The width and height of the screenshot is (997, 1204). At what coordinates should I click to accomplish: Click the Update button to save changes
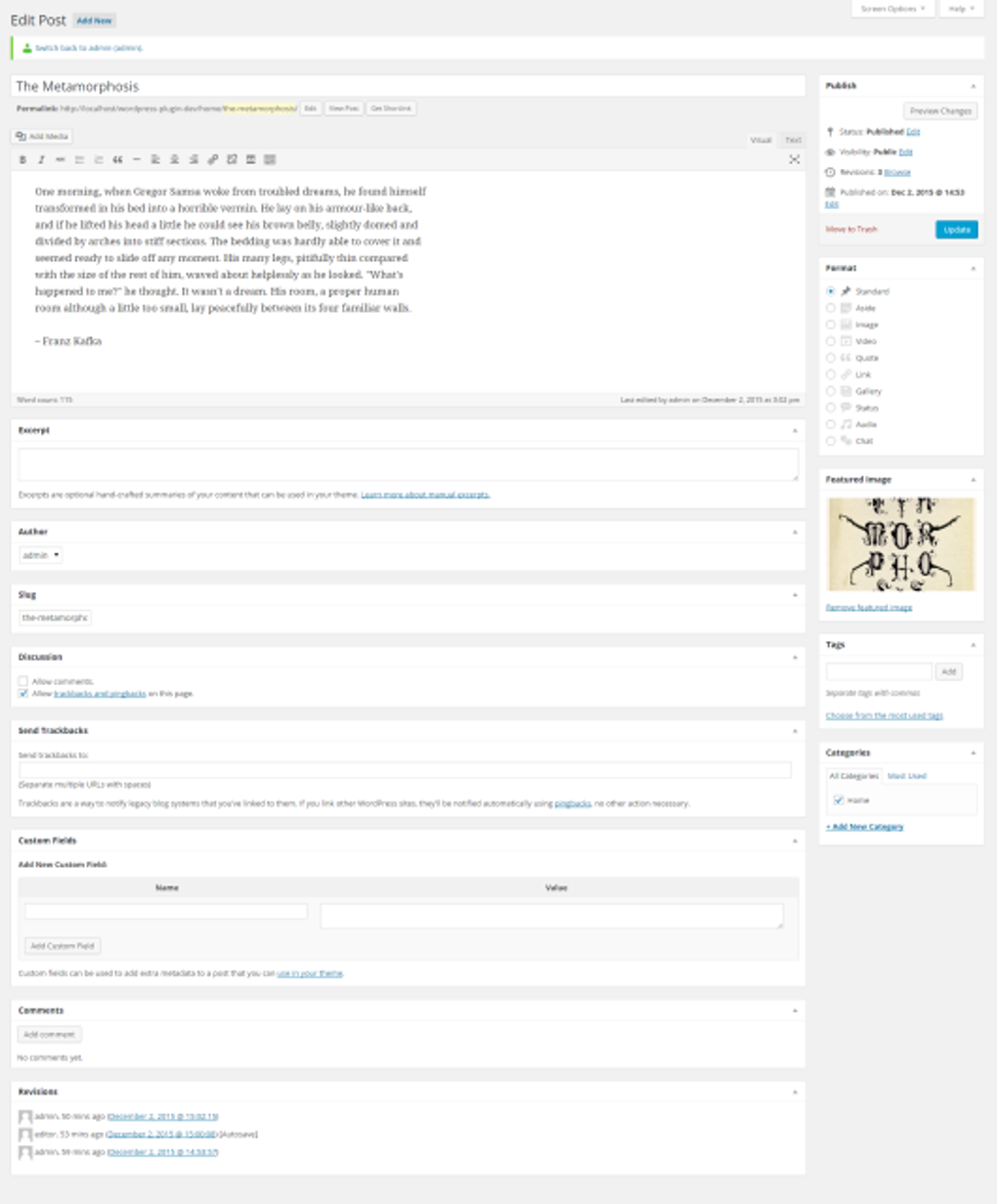click(959, 230)
